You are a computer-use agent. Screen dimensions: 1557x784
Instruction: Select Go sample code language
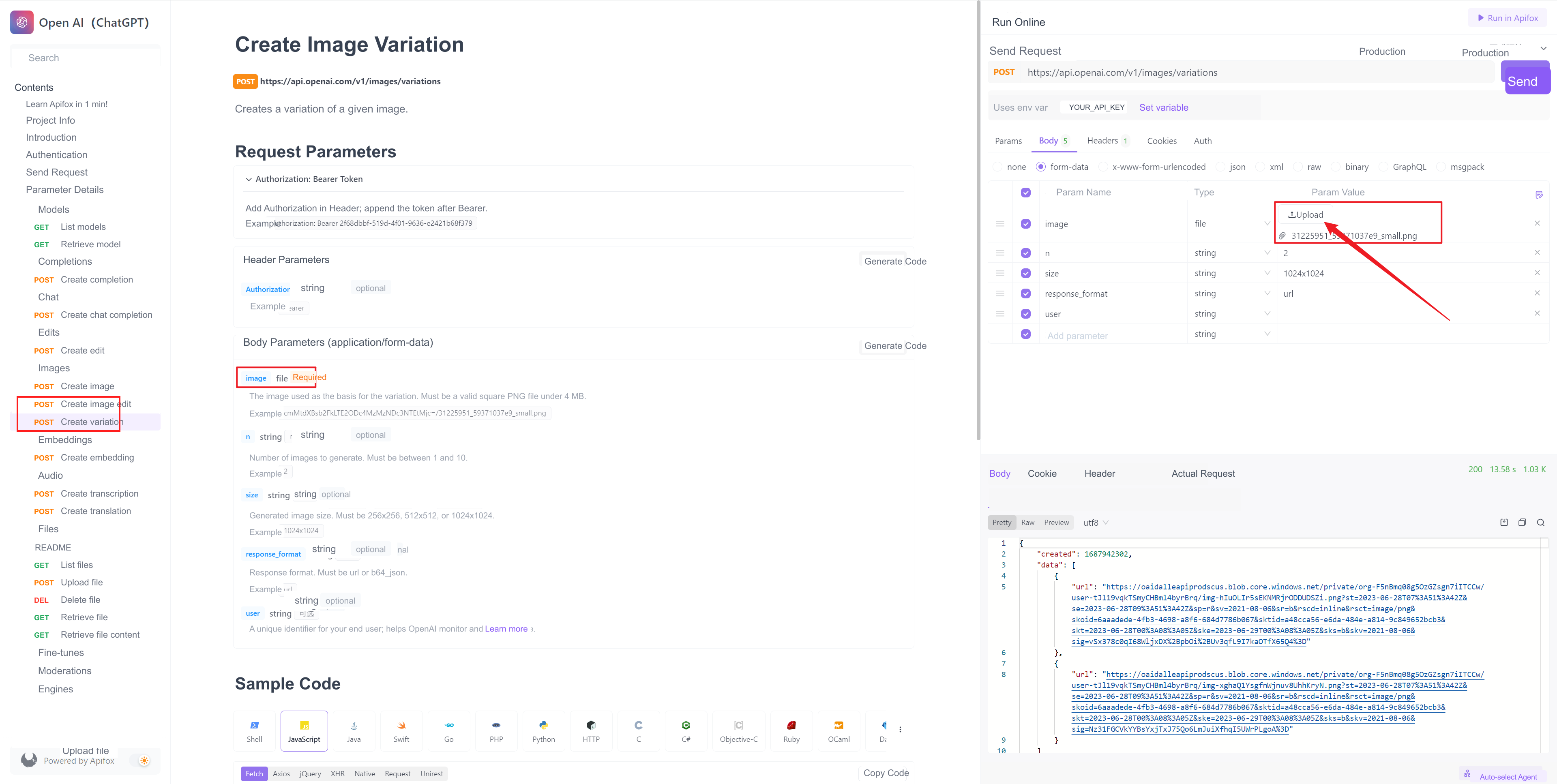(449, 731)
